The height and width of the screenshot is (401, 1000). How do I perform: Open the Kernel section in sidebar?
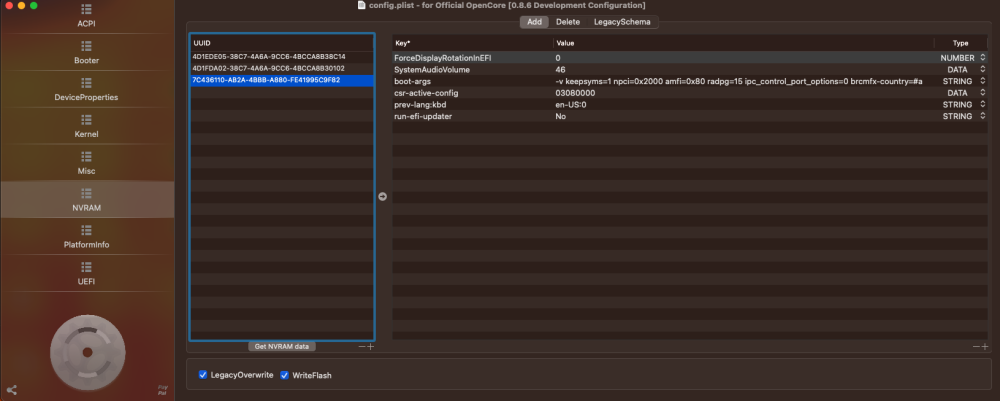click(87, 127)
